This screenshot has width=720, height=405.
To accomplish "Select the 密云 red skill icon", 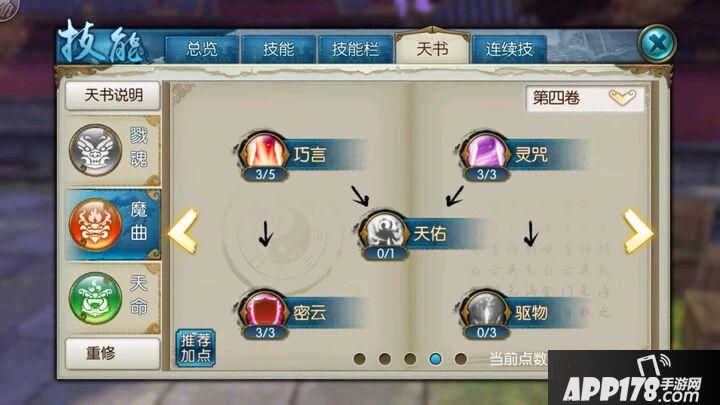I will click(264, 310).
